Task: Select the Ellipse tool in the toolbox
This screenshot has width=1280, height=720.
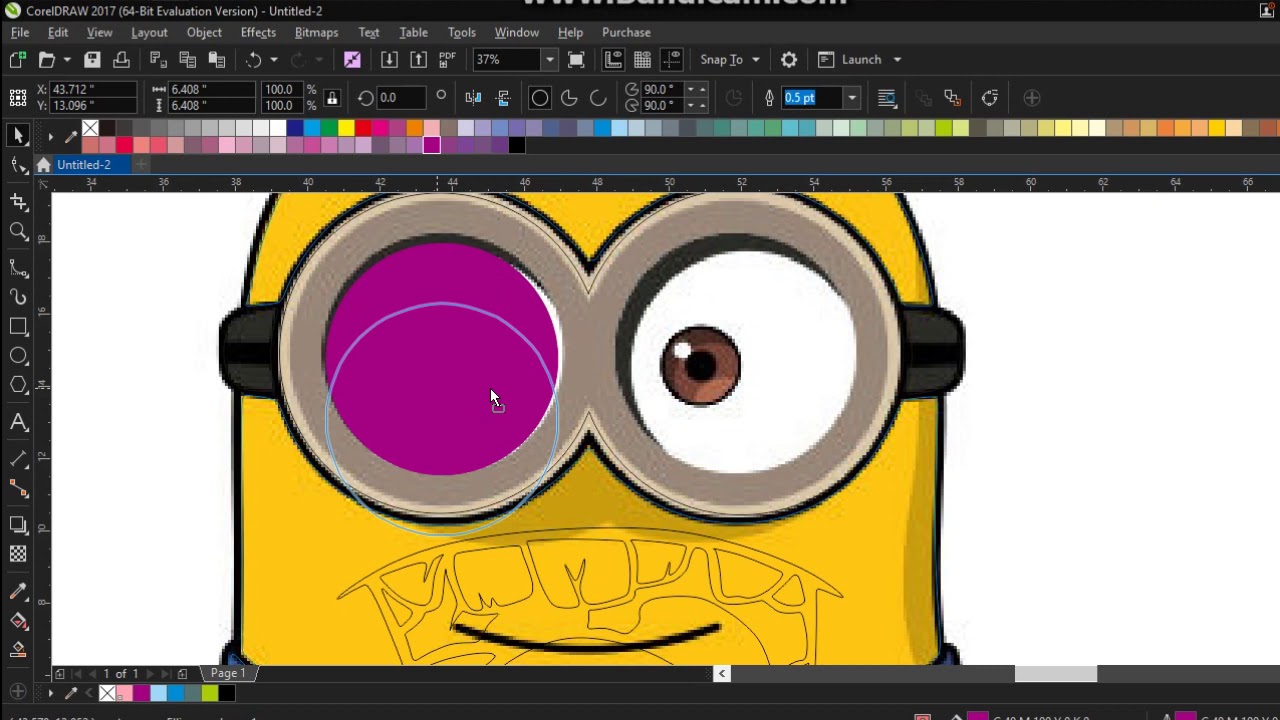Action: pyautogui.click(x=18, y=356)
